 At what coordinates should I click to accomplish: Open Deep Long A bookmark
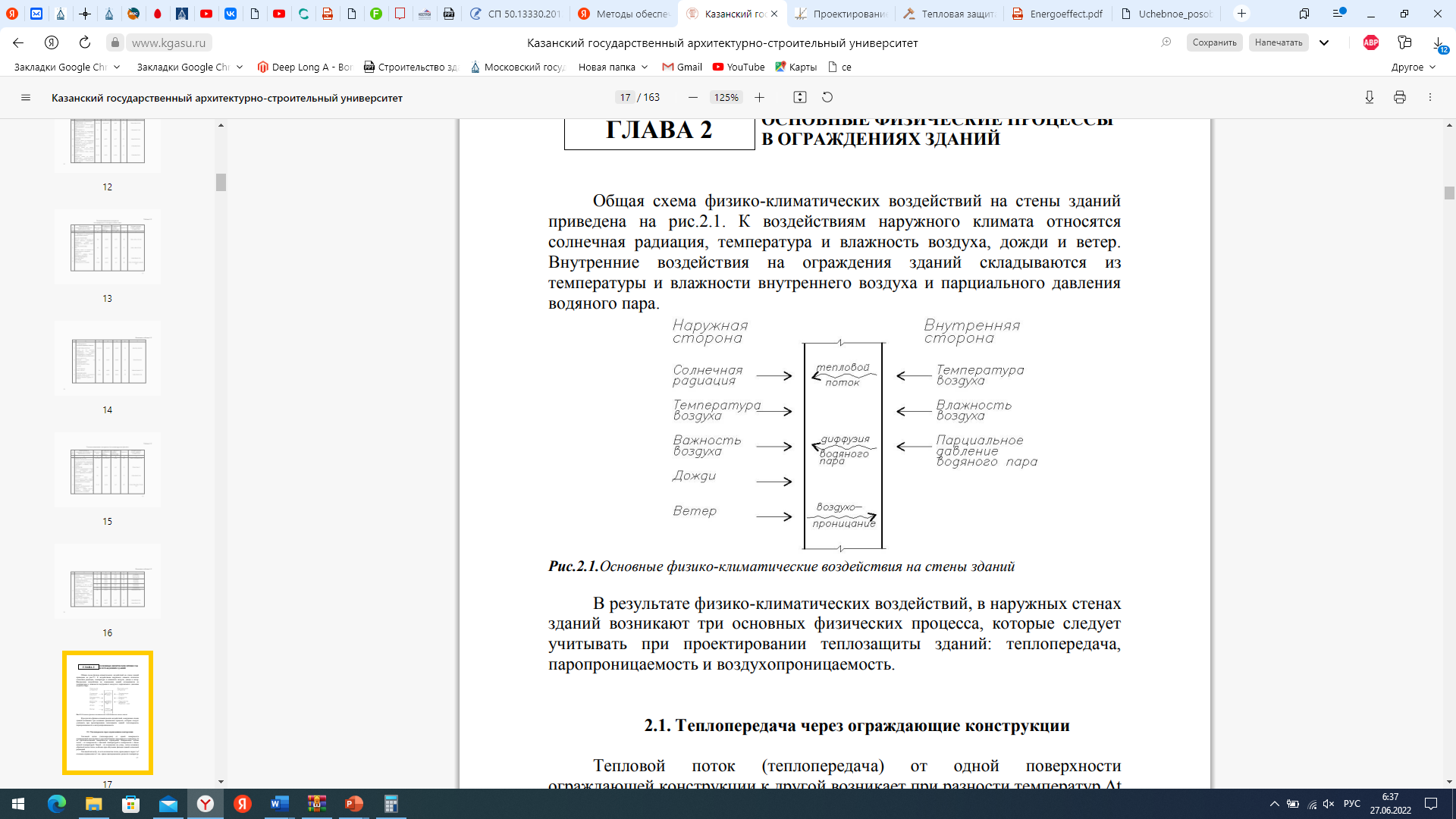point(305,67)
